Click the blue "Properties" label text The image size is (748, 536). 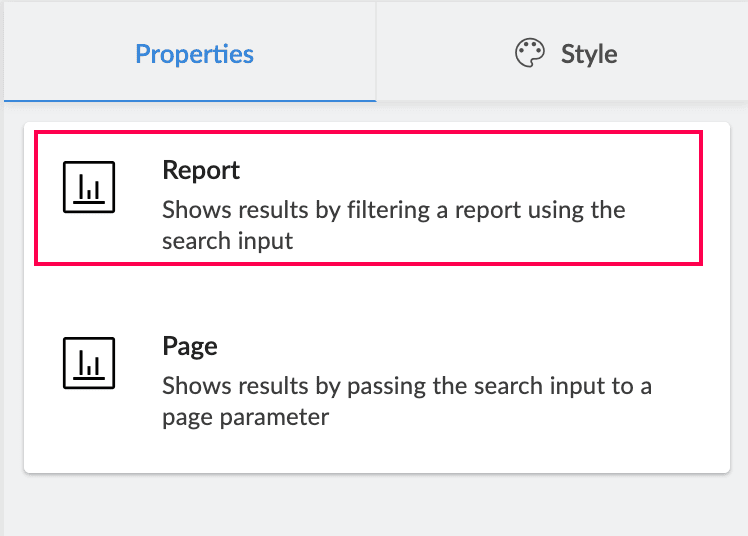(194, 54)
